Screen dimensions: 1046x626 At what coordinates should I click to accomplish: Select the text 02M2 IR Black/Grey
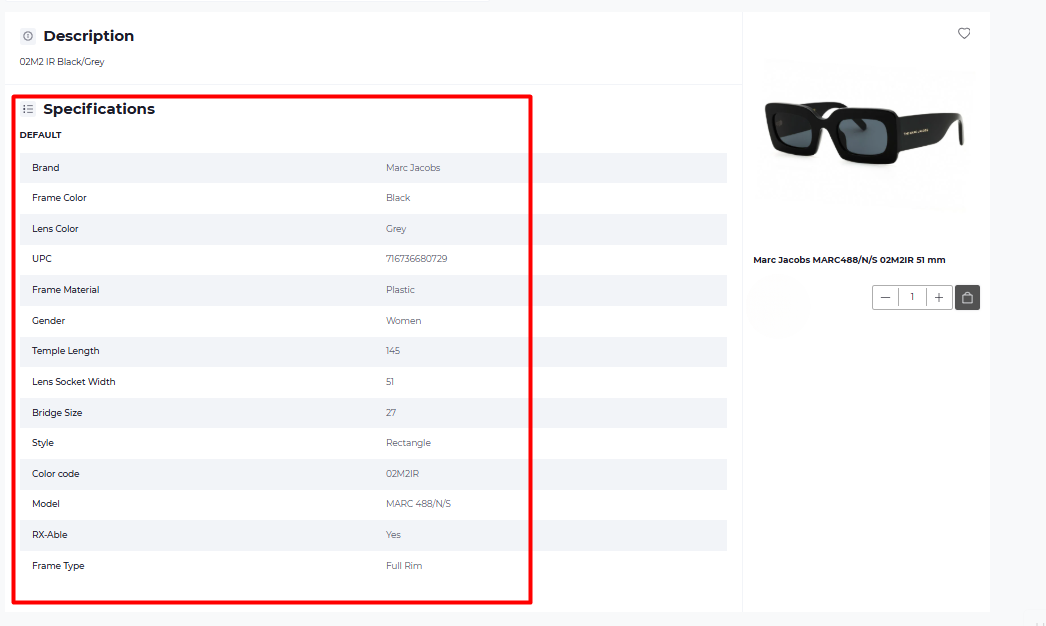[62, 61]
